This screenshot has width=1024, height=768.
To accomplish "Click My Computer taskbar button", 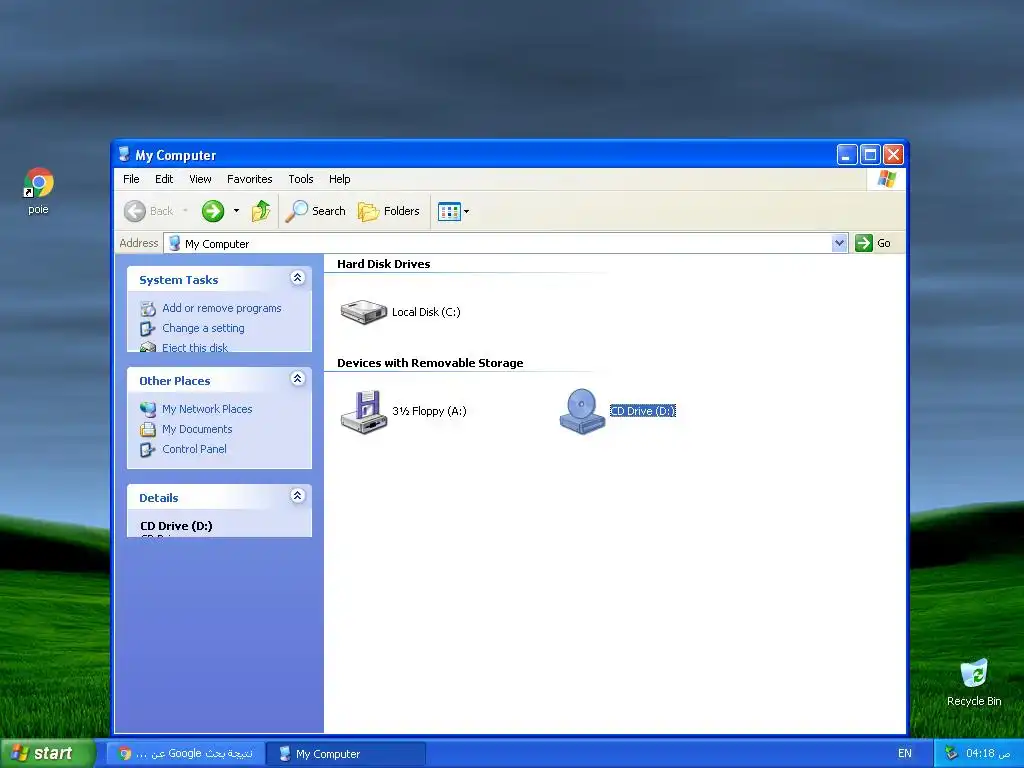I will (x=346, y=754).
